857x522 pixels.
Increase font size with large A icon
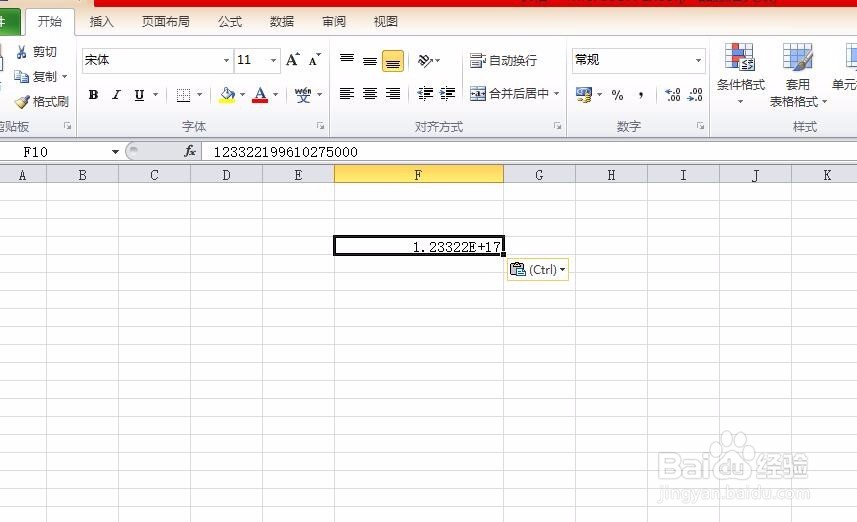point(293,60)
